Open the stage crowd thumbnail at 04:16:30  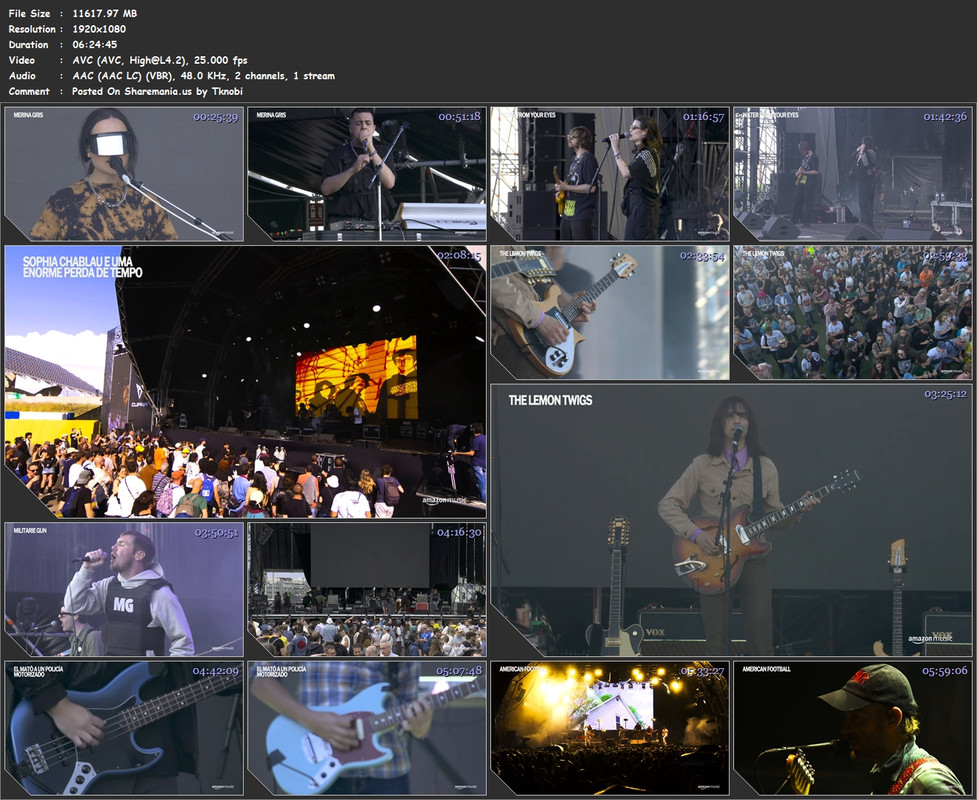367,589
